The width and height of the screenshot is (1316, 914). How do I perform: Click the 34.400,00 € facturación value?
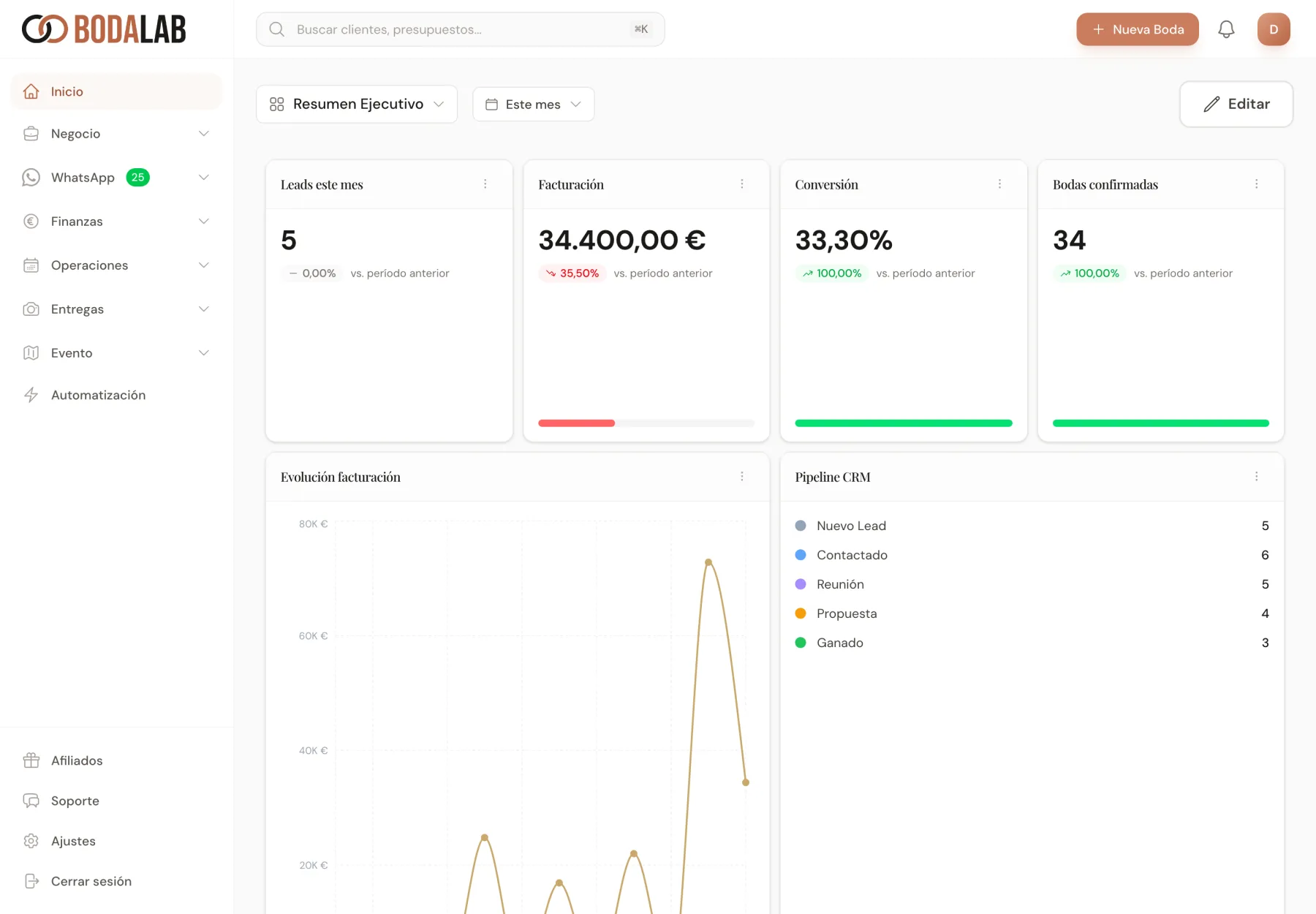pyautogui.click(x=622, y=240)
